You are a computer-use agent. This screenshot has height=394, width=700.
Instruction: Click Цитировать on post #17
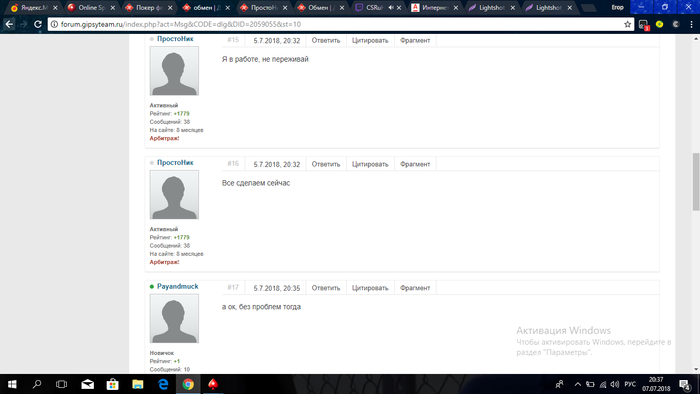click(x=370, y=288)
